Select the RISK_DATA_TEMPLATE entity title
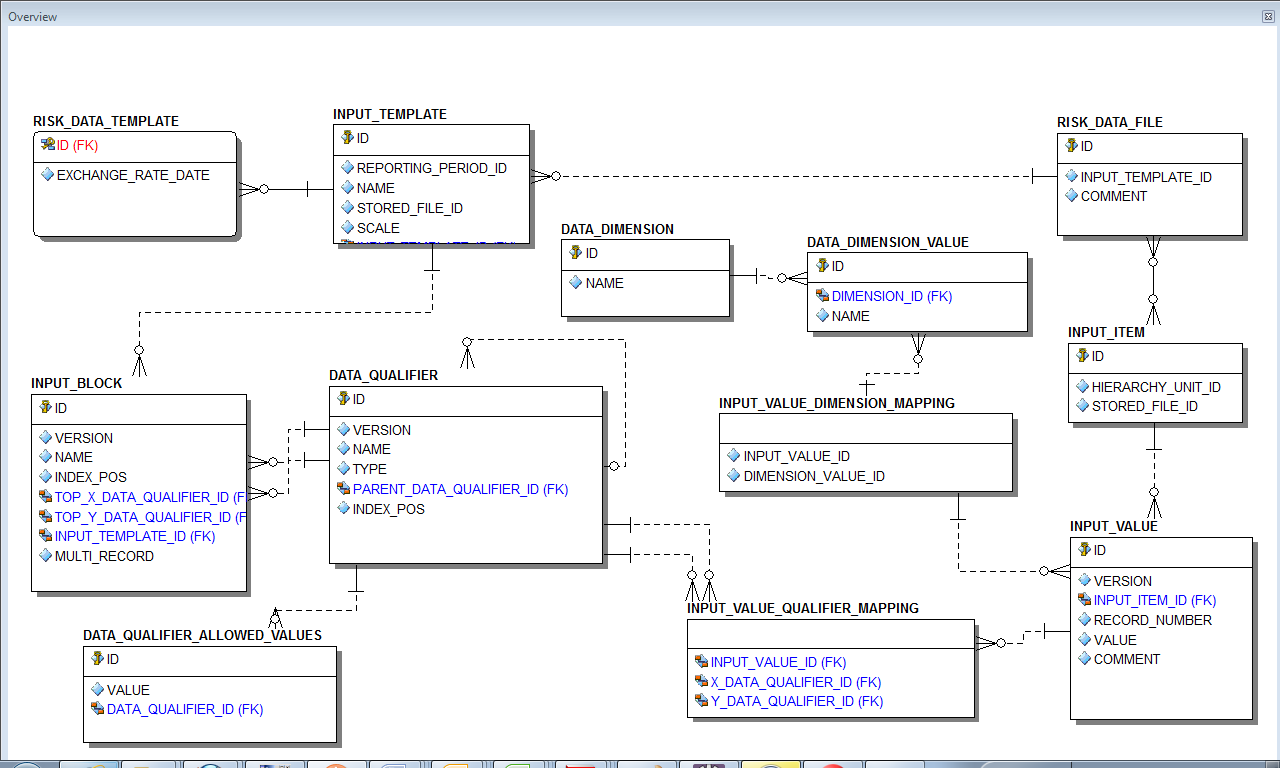Image resolution: width=1280 pixels, height=768 pixels. pos(106,121)
